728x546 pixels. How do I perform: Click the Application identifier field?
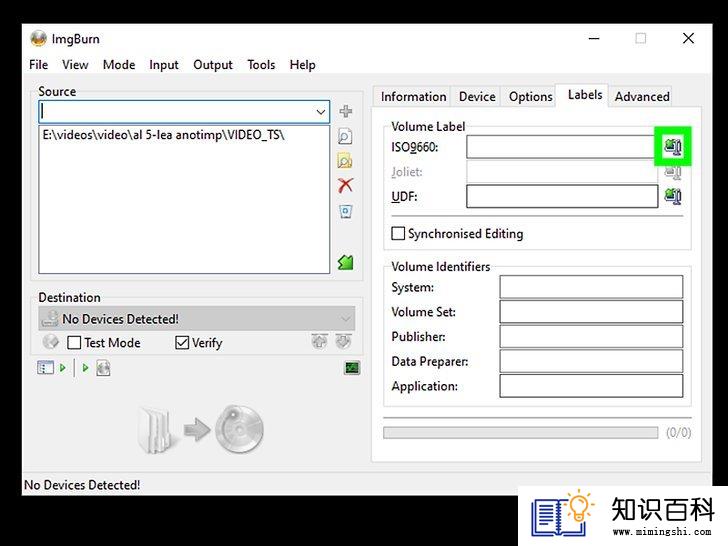pos(591,386)
